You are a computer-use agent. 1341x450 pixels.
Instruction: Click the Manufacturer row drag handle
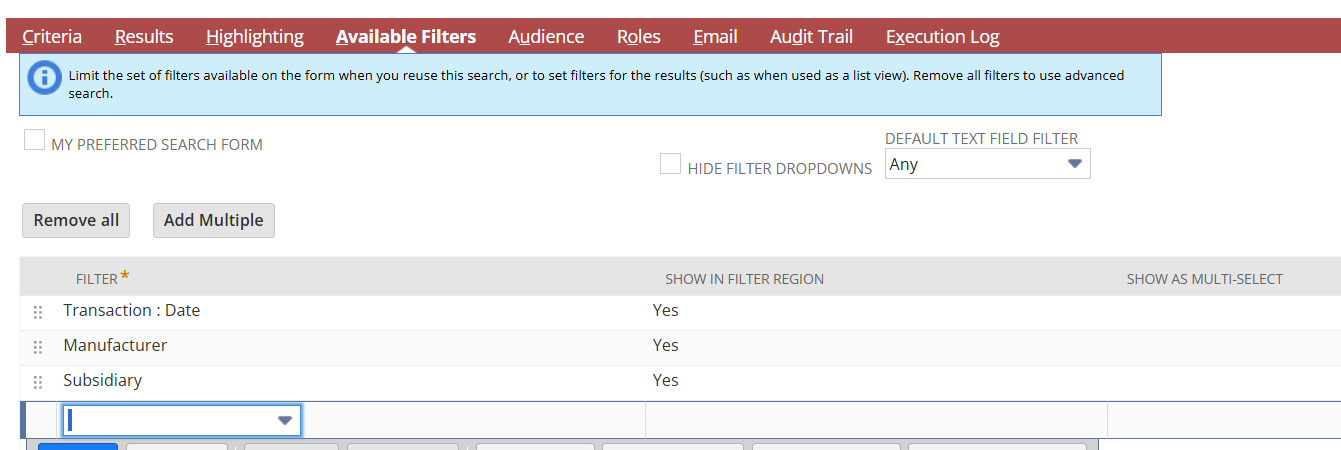[38, 347]
